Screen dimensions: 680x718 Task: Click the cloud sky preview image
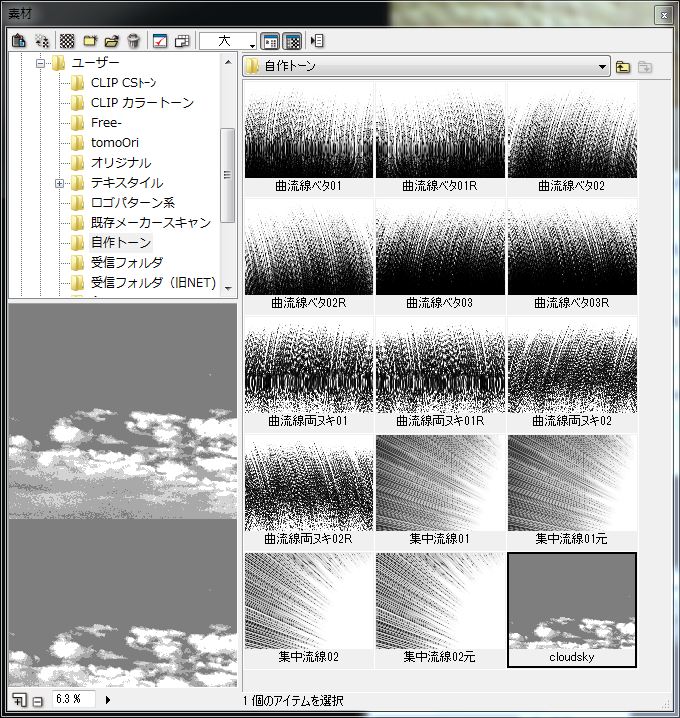point(123,495)
